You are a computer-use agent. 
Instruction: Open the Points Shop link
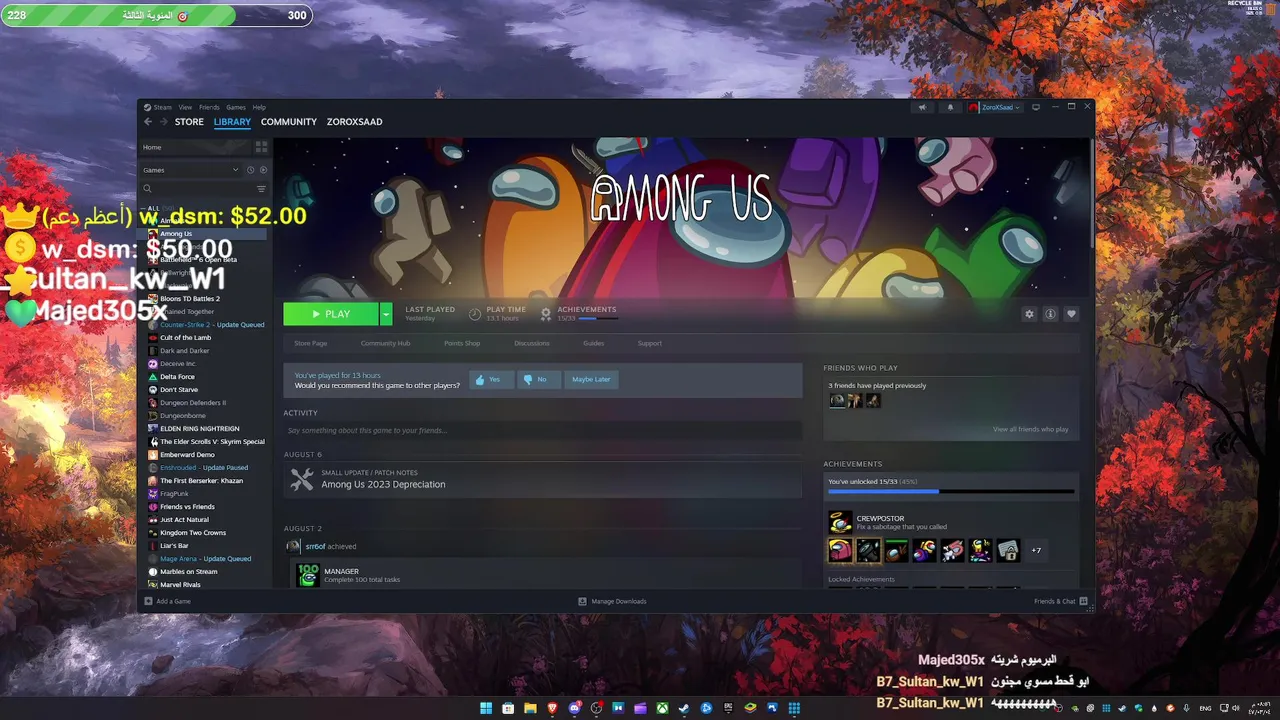pos(462,343)
